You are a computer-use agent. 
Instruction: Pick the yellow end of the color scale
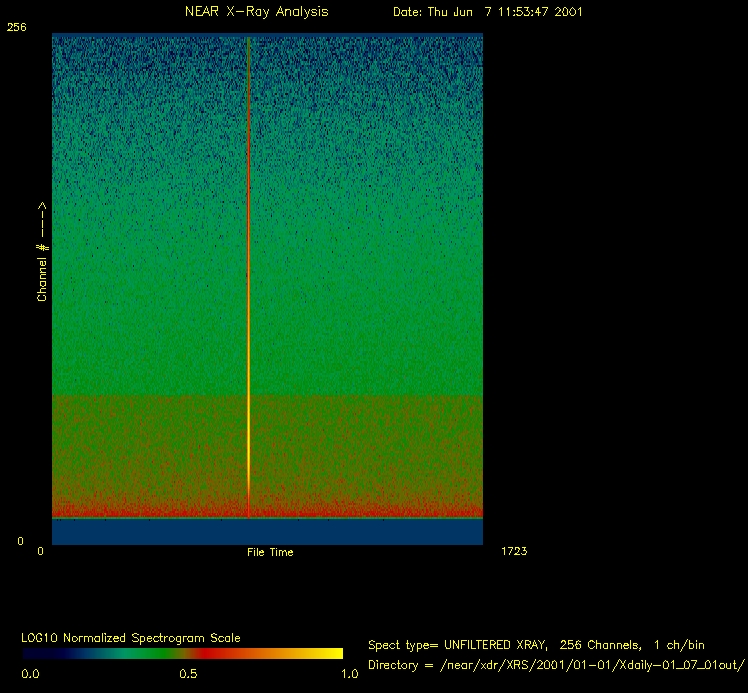[330, 653]
